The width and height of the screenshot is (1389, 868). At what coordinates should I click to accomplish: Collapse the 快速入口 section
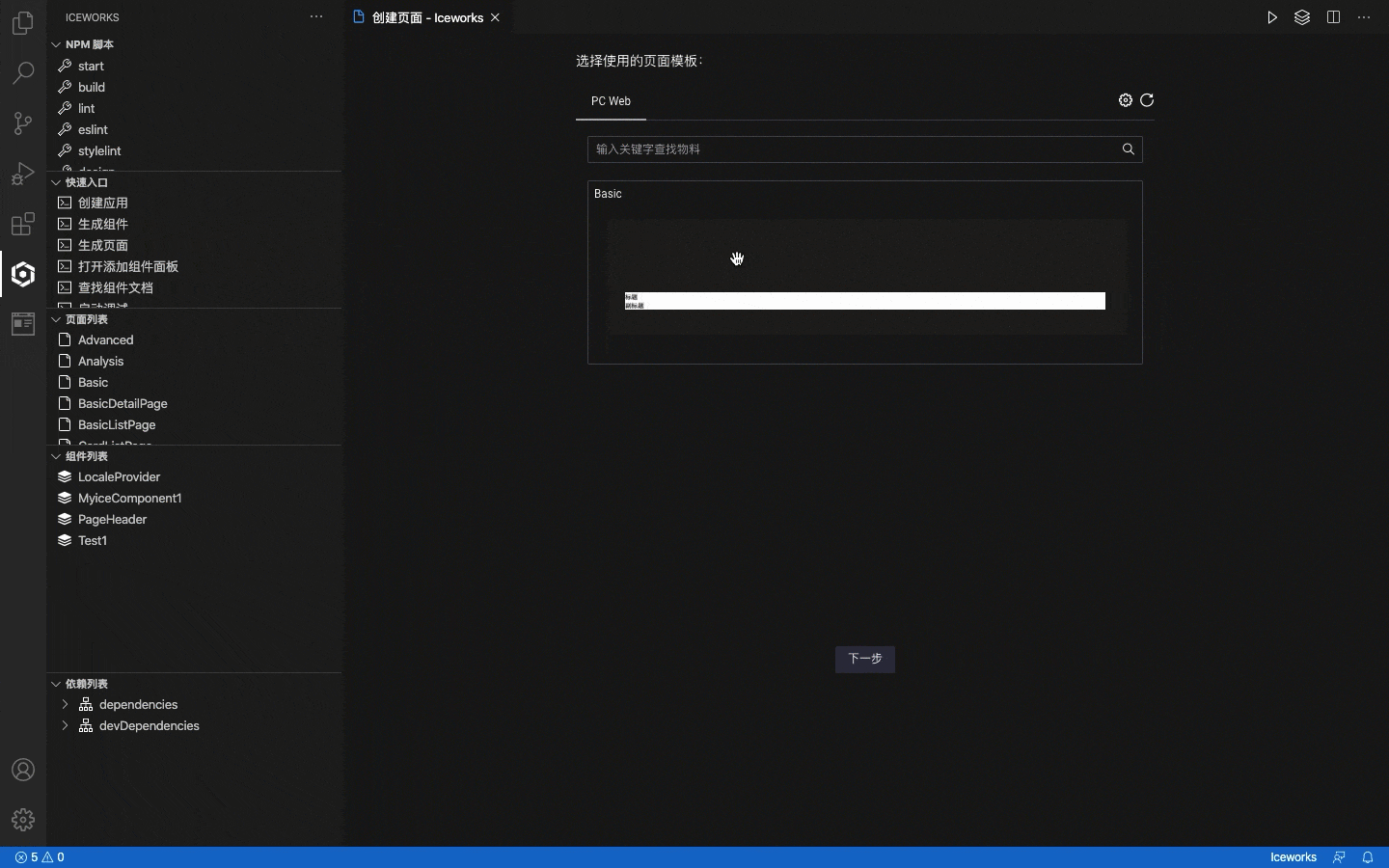(x=56, y=182)
